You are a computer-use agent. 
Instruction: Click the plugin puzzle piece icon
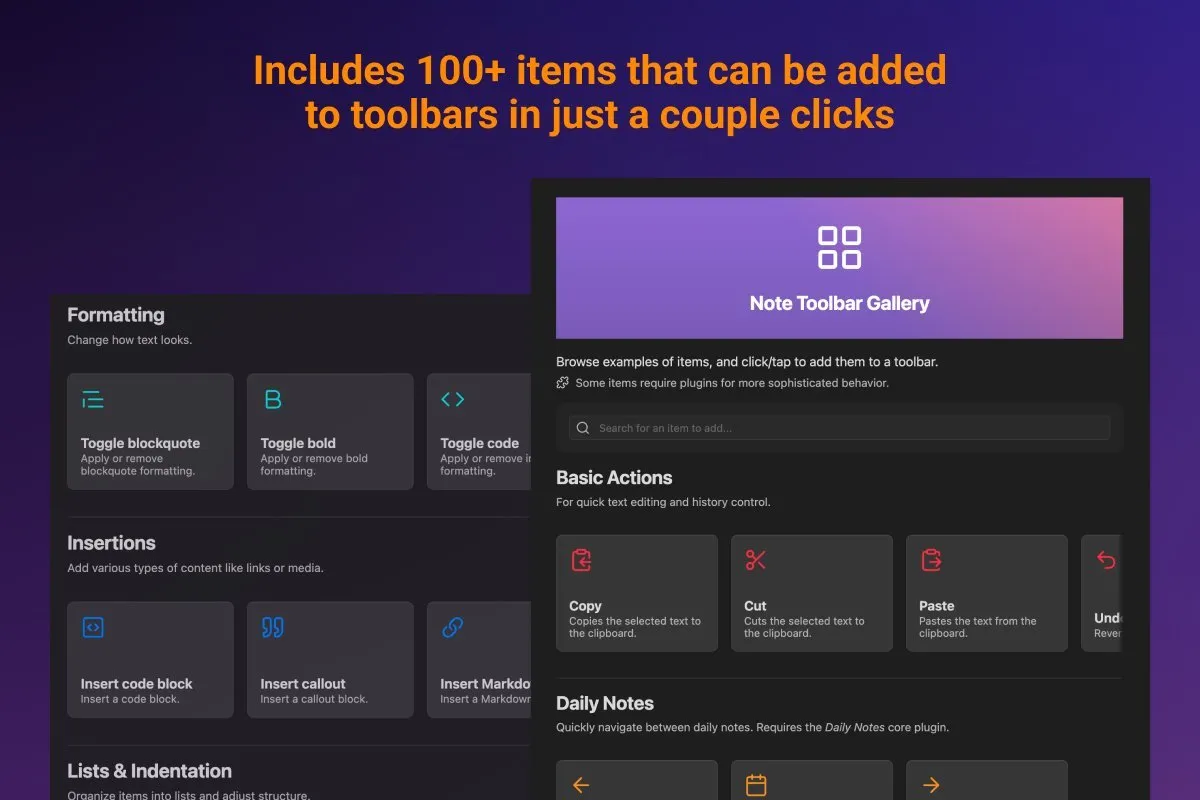pos(563,383)
